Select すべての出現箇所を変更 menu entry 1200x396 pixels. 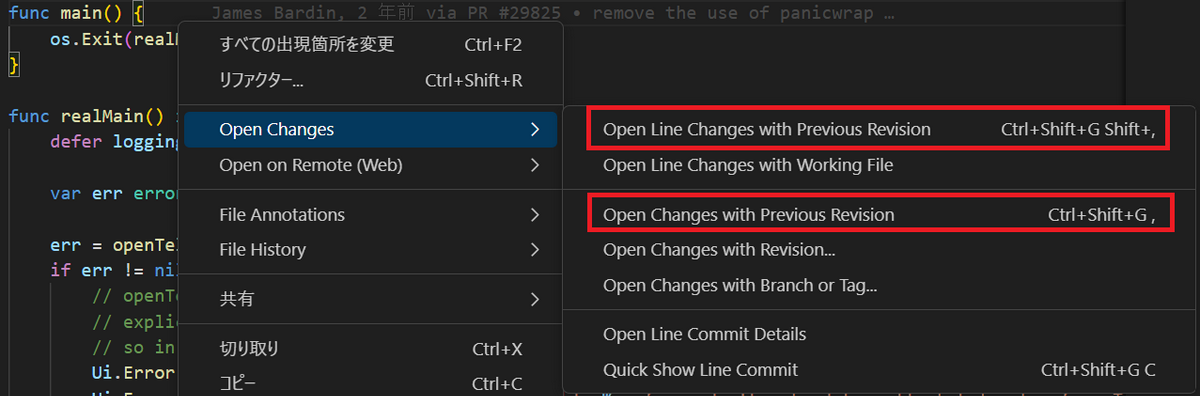coord(370,45)
